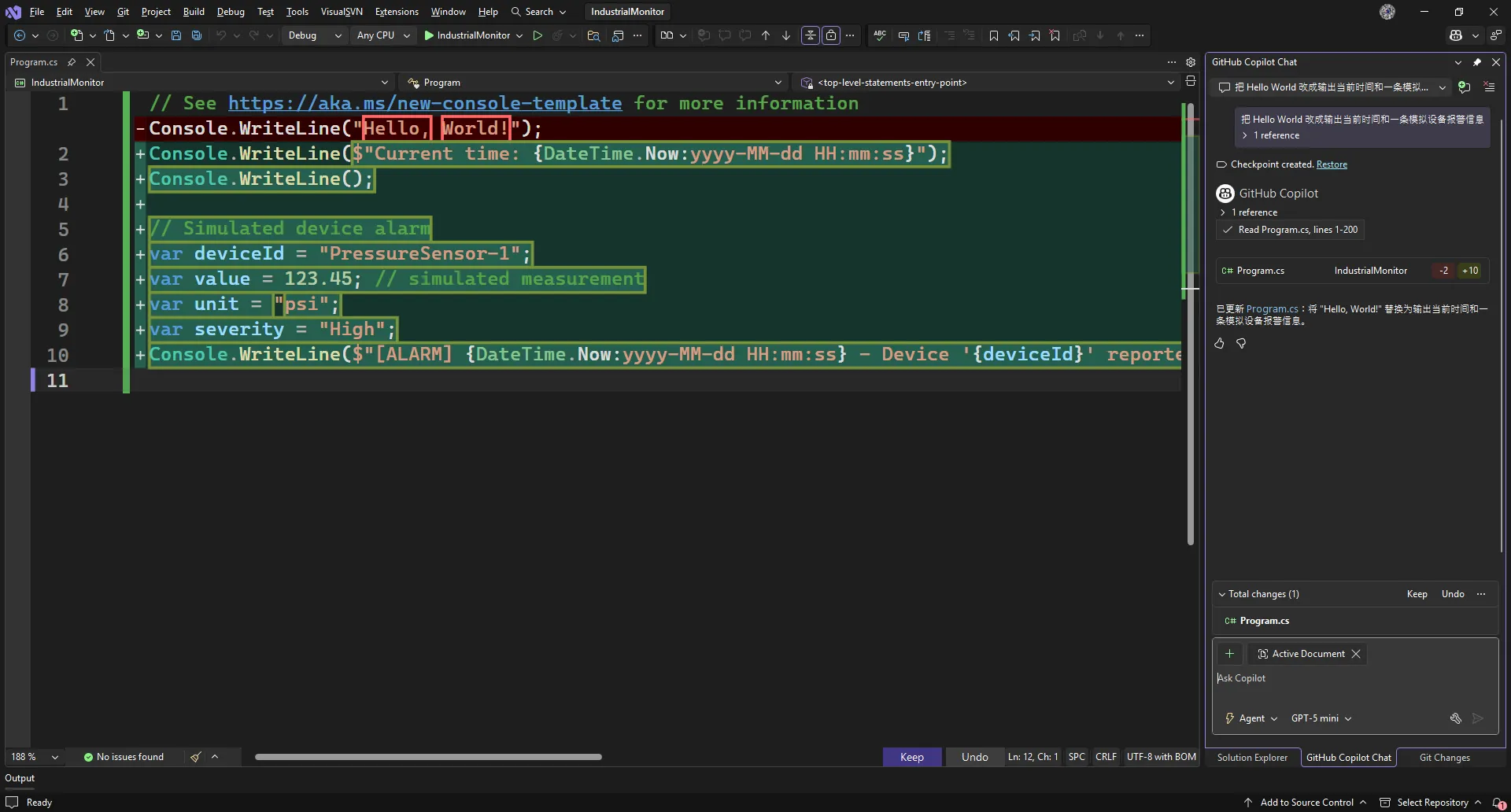The image size is (1511, 812).
Task: Click the editor horizontal scrollbar
Action: tap(428, 757)
